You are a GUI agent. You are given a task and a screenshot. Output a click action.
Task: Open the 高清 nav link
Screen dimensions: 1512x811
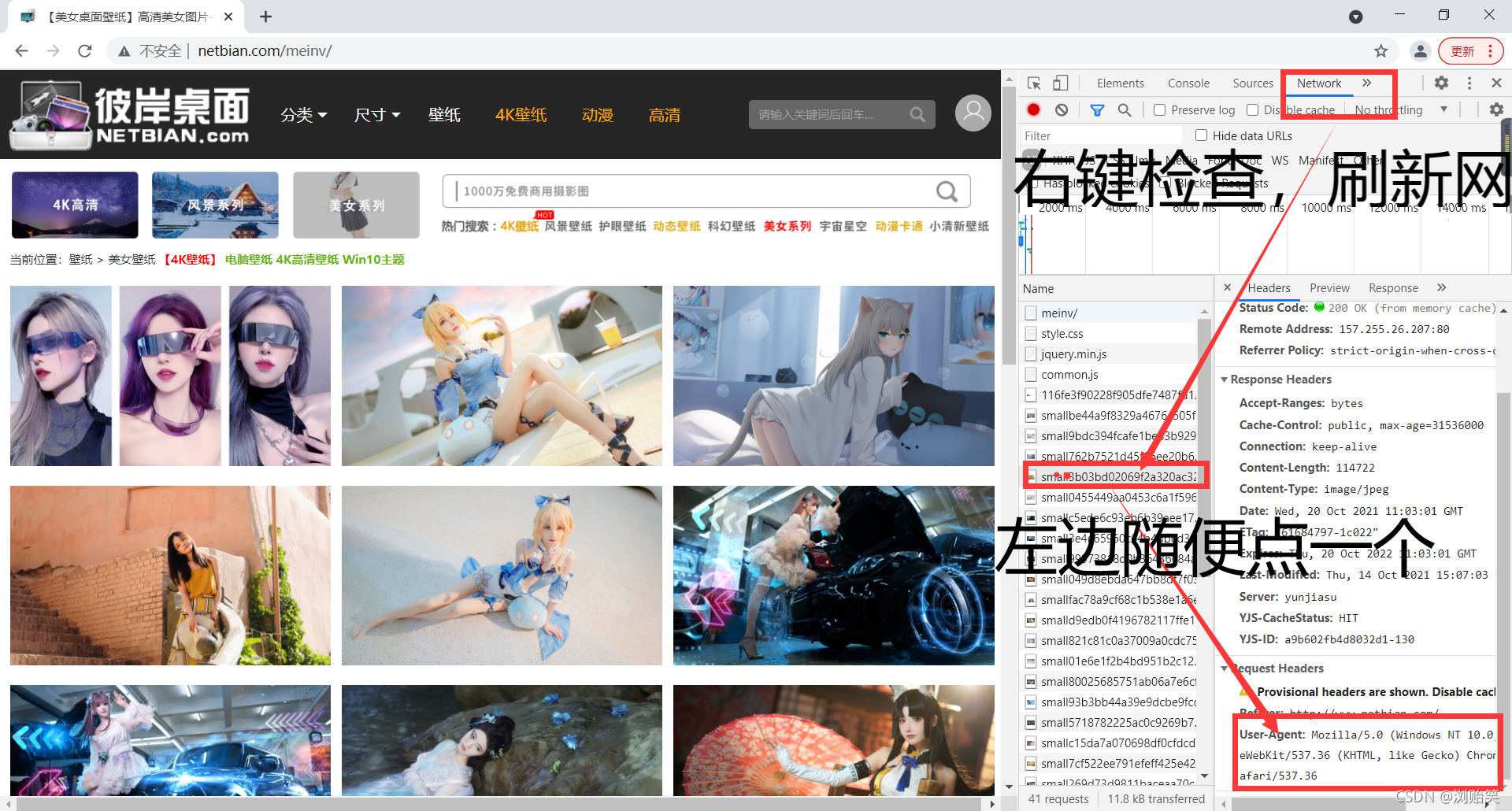pos(664,115)
